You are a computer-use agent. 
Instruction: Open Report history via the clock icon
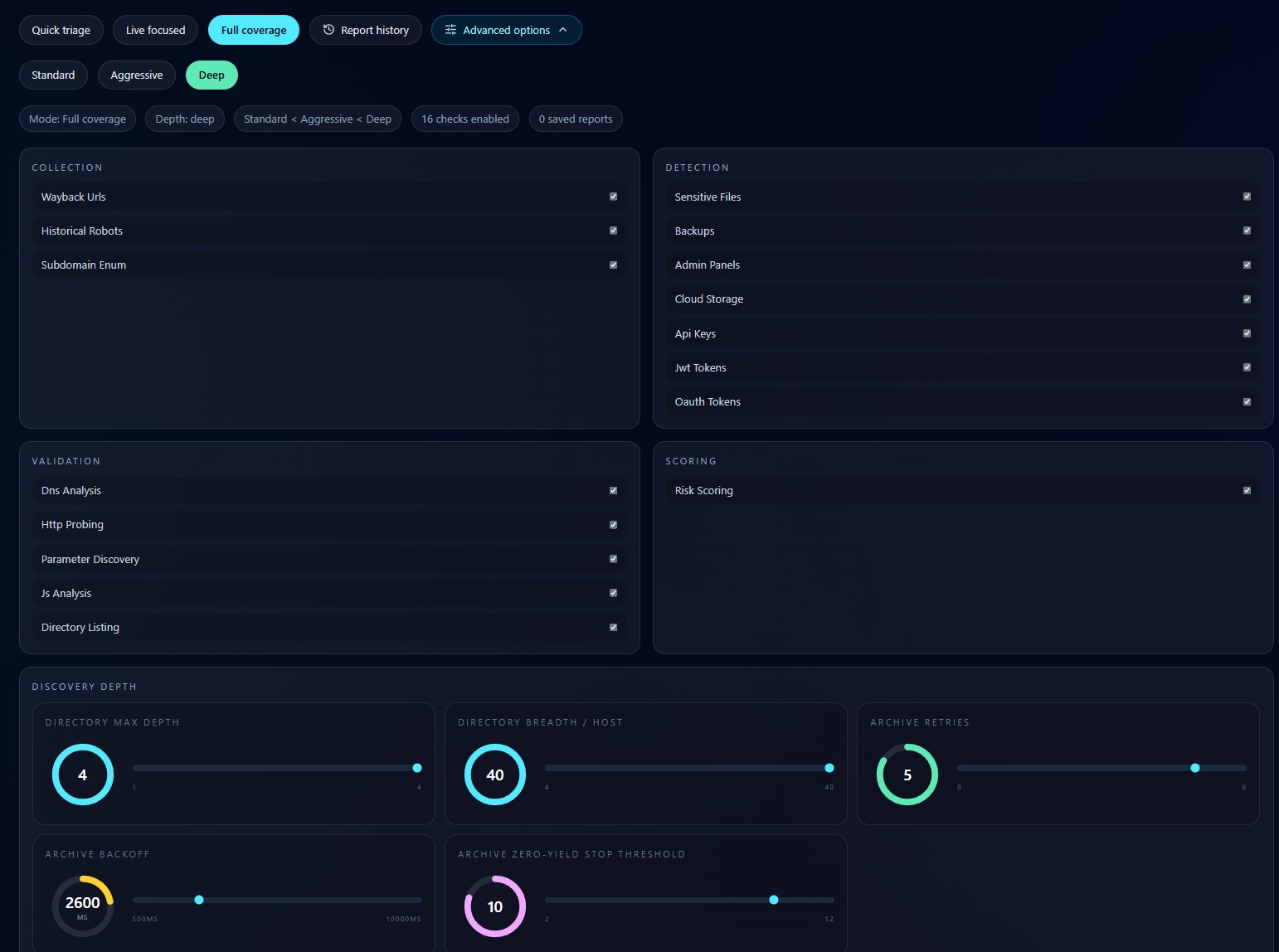(327, 30)
